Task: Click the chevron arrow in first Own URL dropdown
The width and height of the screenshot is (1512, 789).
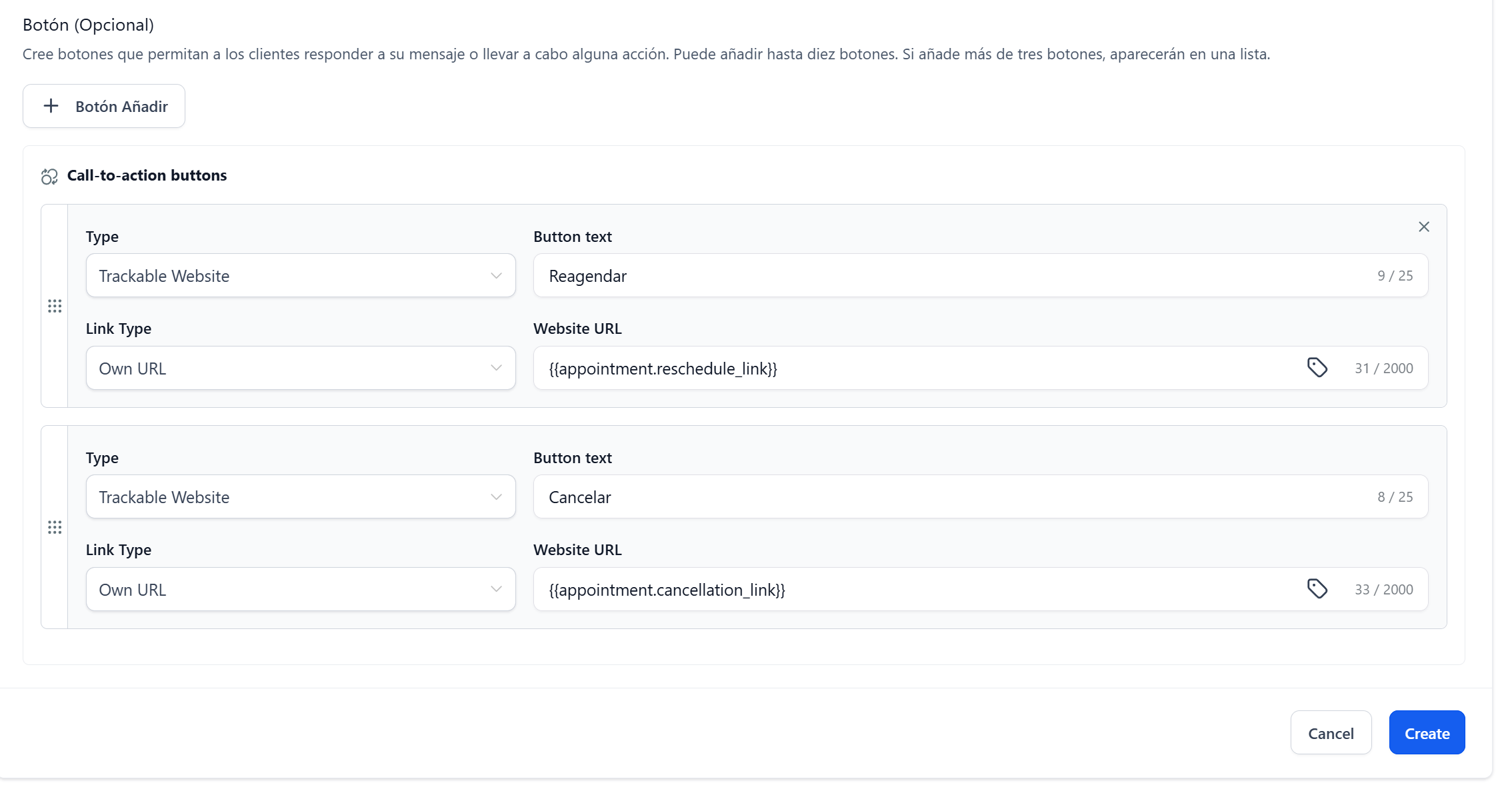Action: click(x=496, y=368)
